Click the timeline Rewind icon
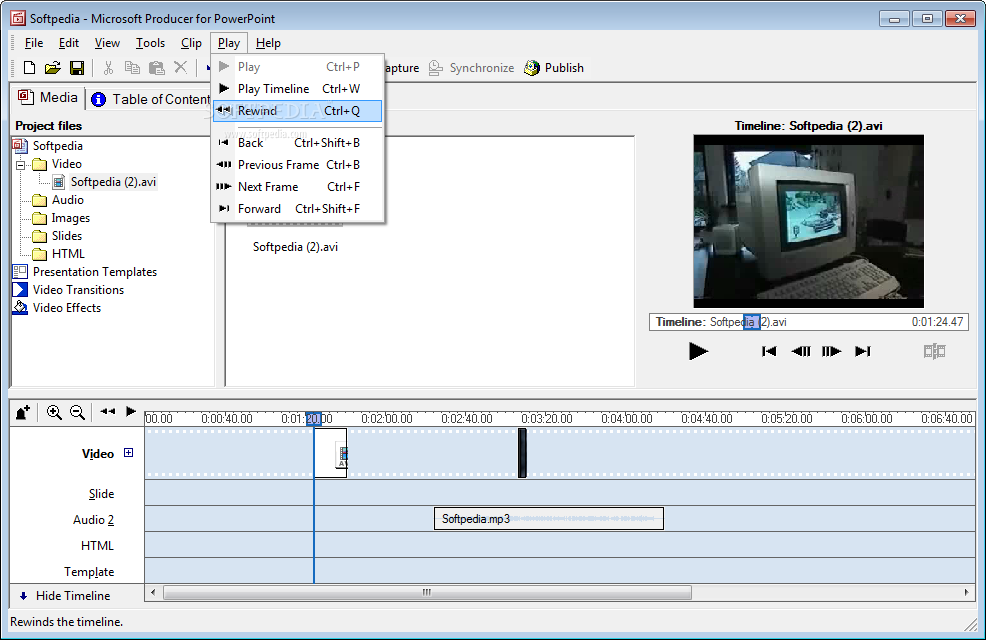This screenshot has height=640, width=986. (108, 411)
